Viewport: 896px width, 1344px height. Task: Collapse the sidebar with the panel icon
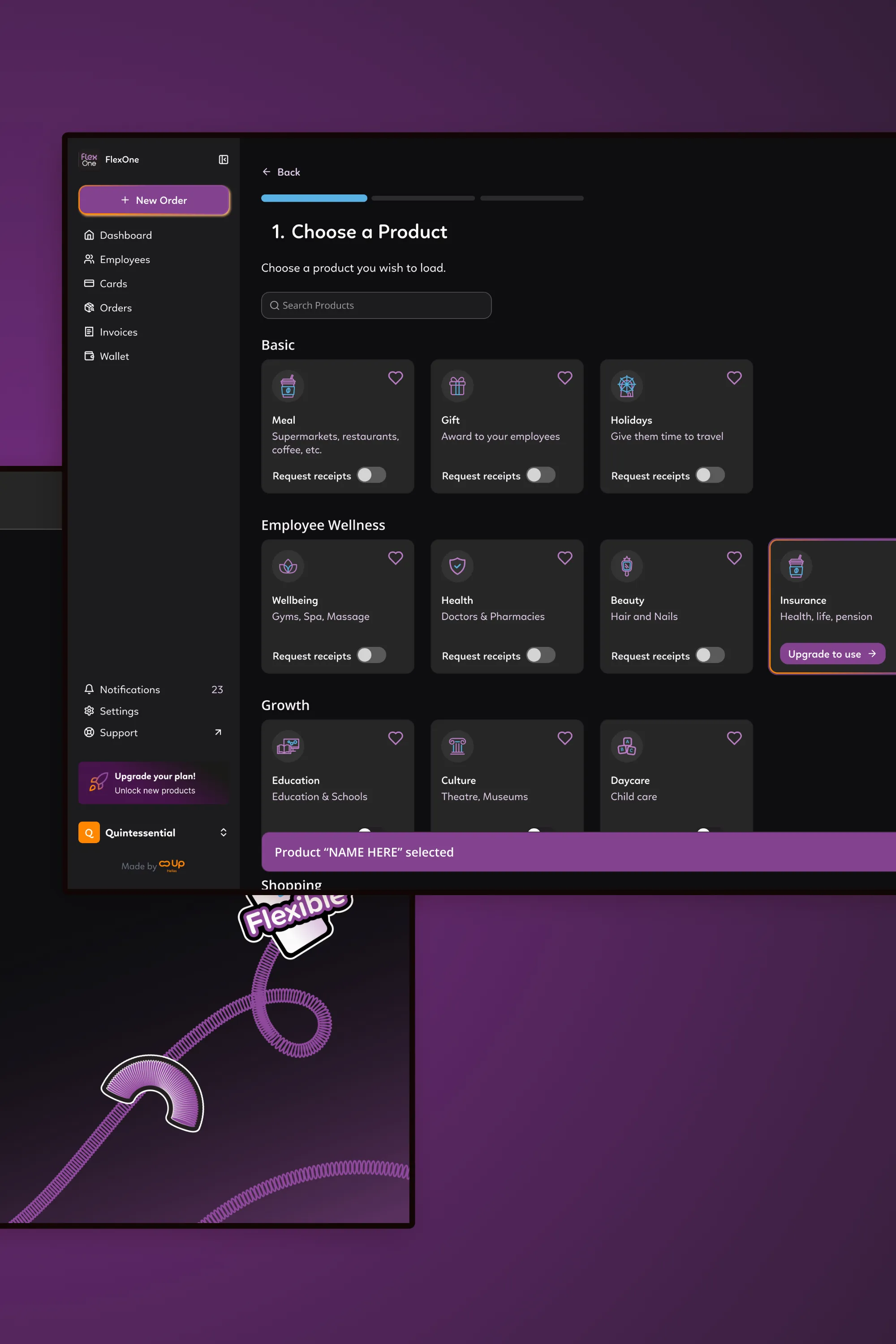pyautogui.click(x=224, y=159)
